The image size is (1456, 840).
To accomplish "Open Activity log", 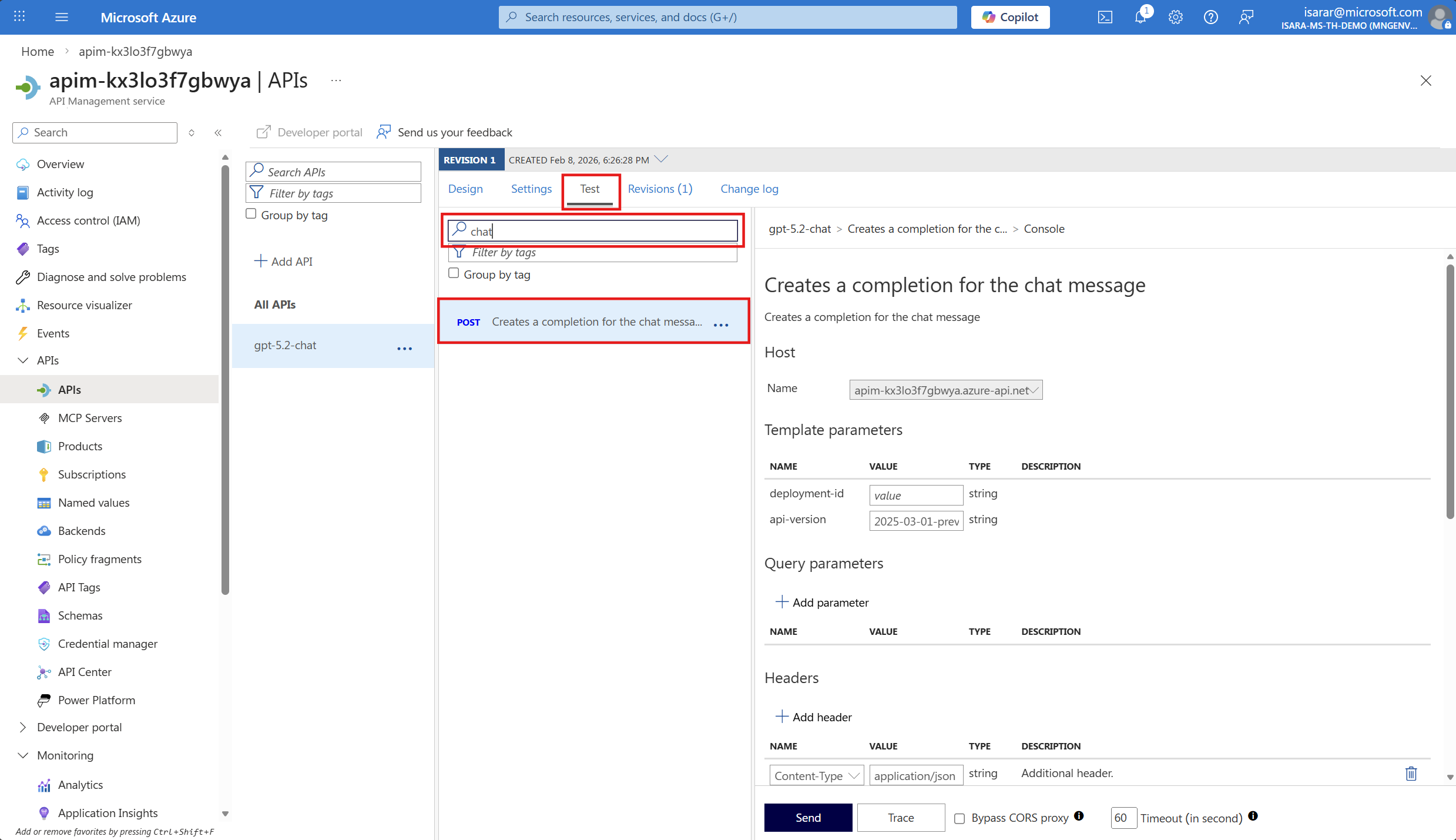I will pos(65,192).
